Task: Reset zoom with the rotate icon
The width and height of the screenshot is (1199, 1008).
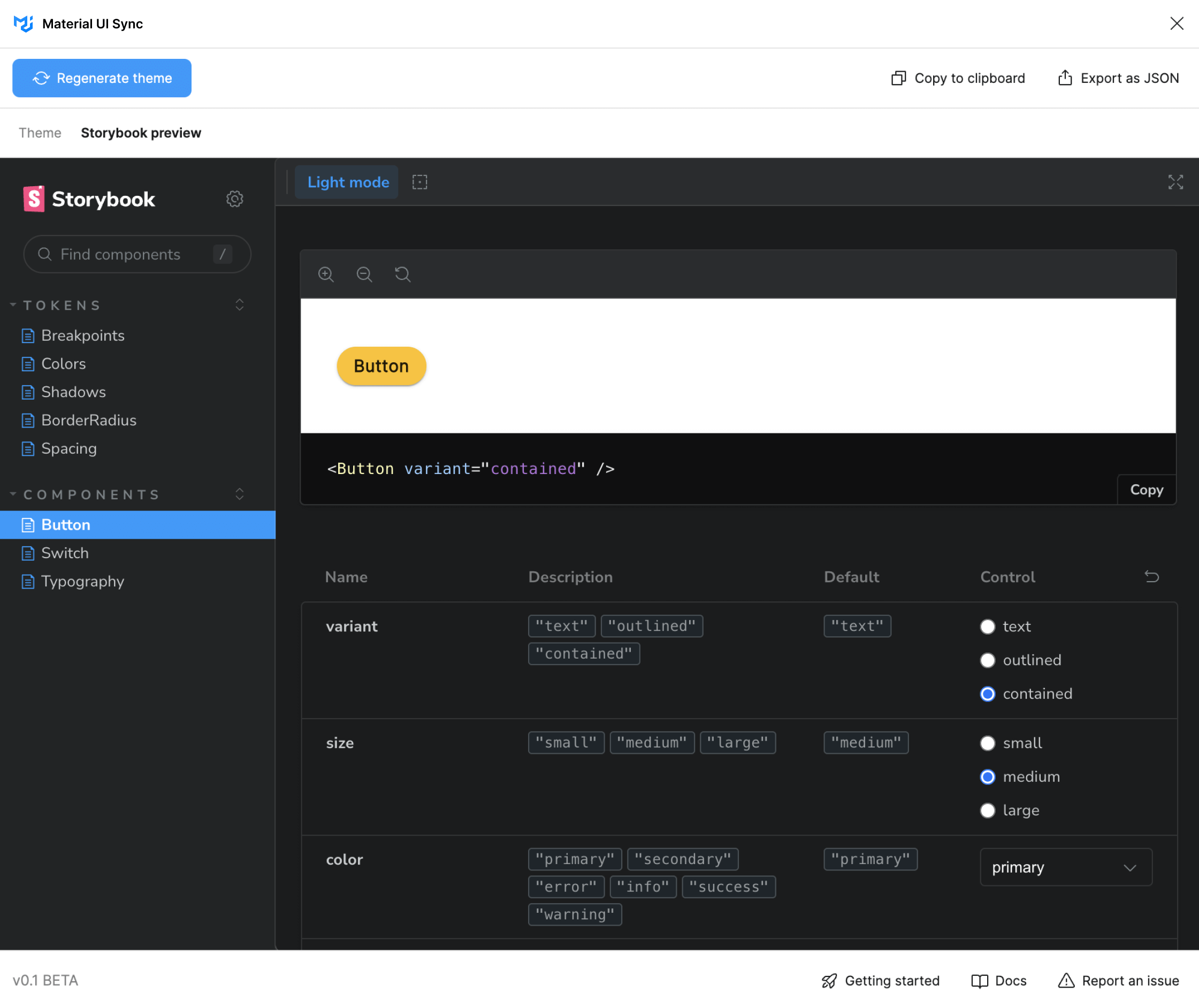Action: [x=402, y=274]
